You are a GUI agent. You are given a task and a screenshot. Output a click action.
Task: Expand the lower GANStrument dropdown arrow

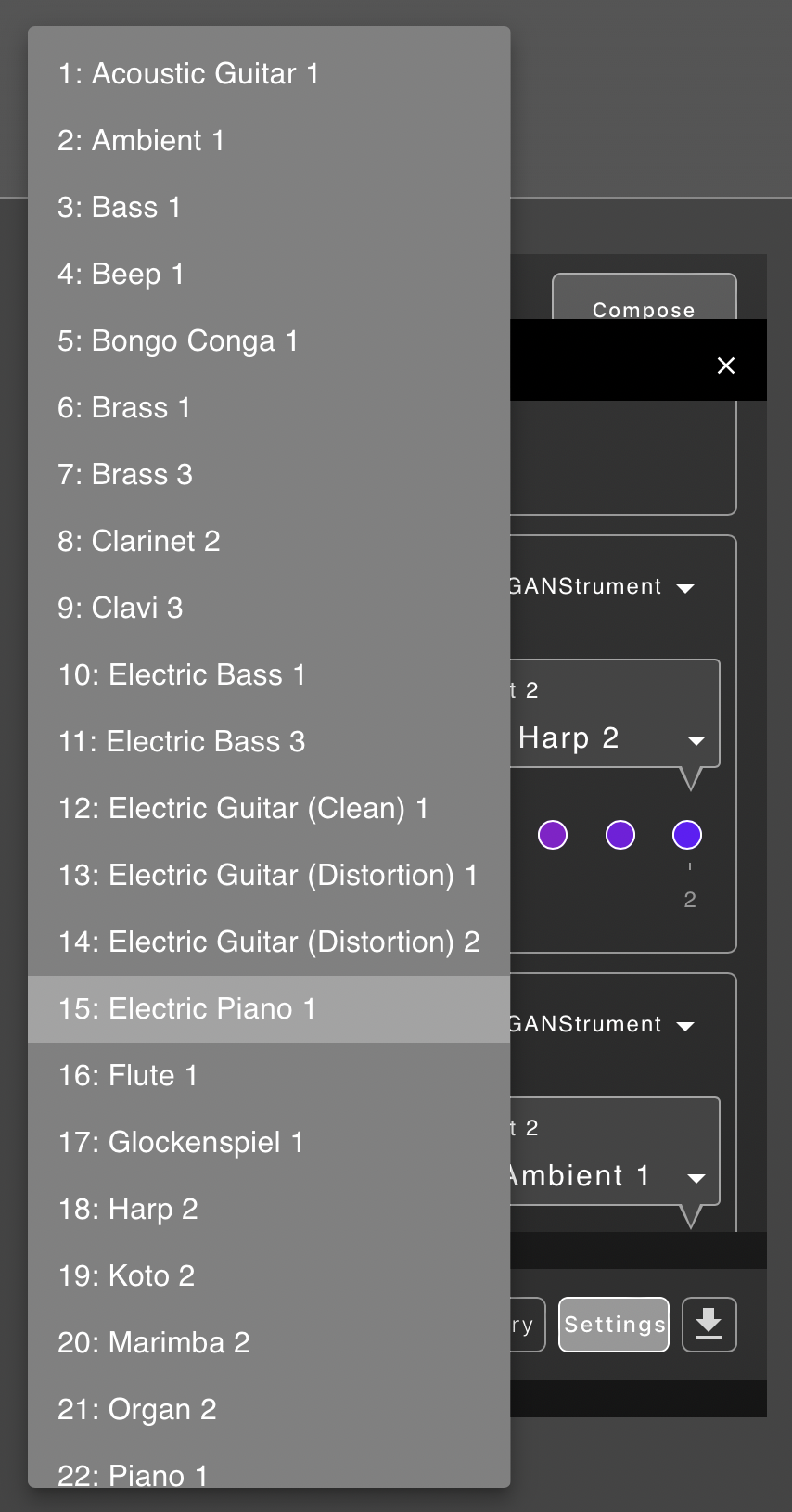pos(686,1026)
